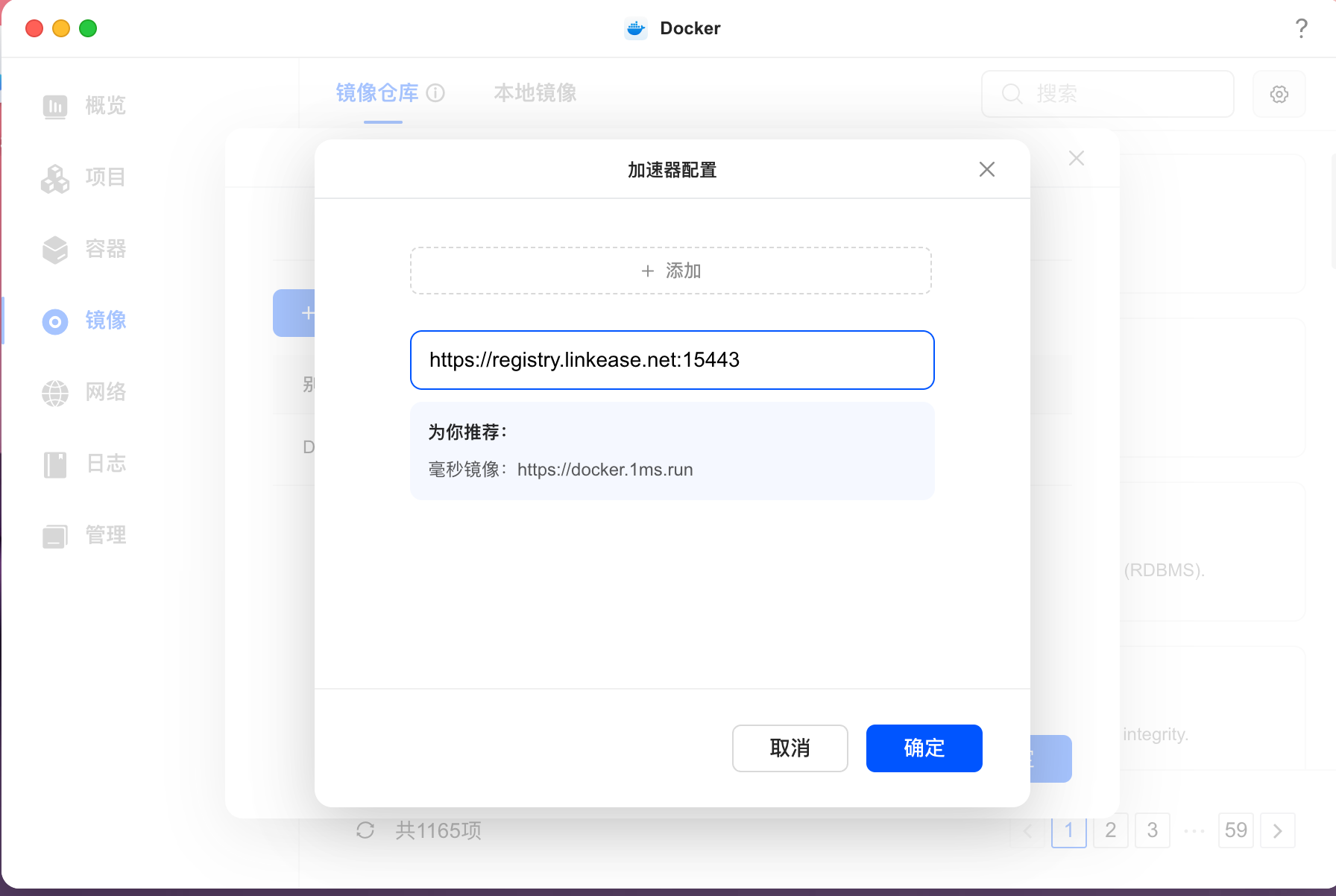Switch to the 本地镜像 tab
Viewport: 1336px width, 896px height.
point(535,93)
